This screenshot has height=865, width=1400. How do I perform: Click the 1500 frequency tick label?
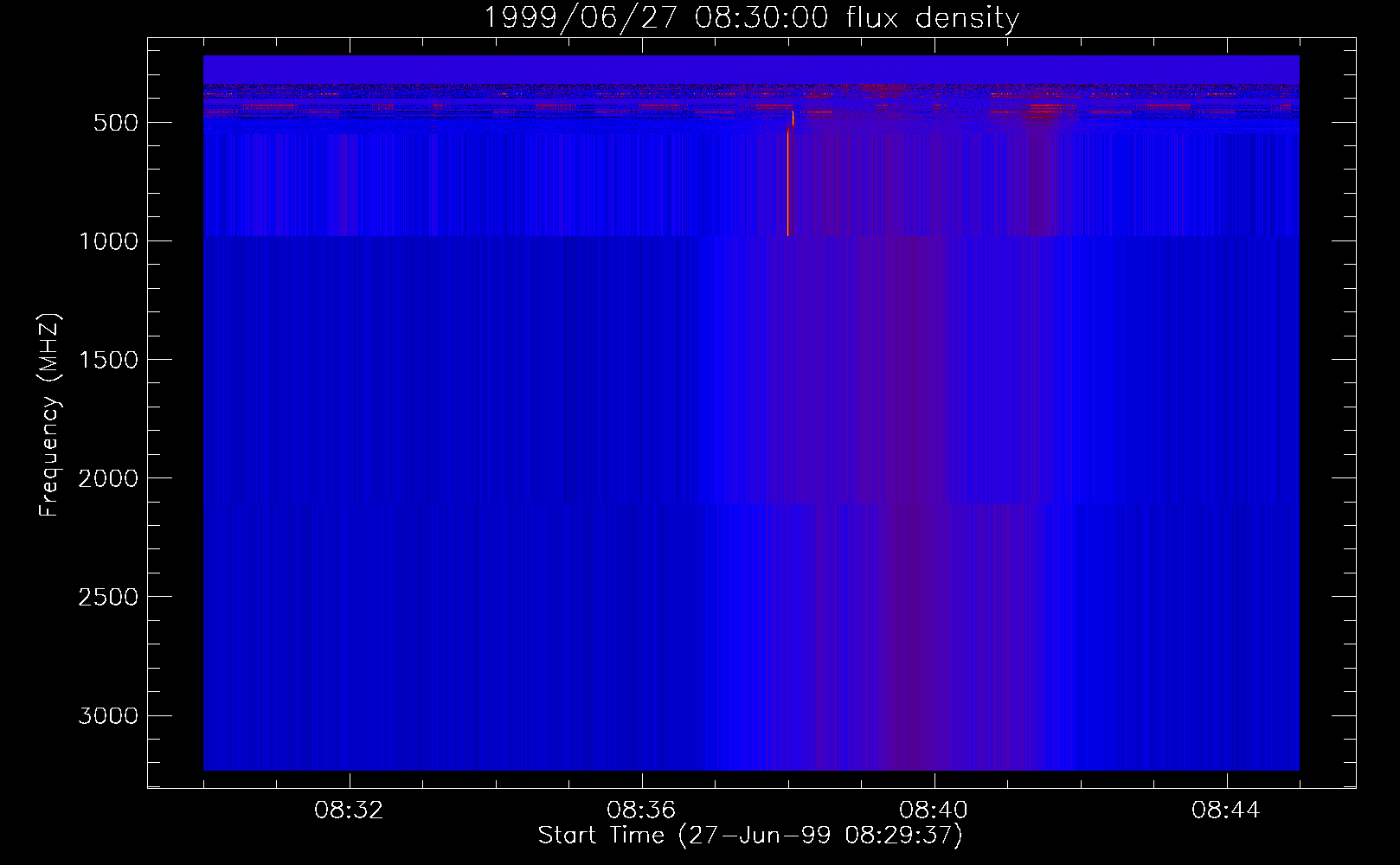(109, 360)
